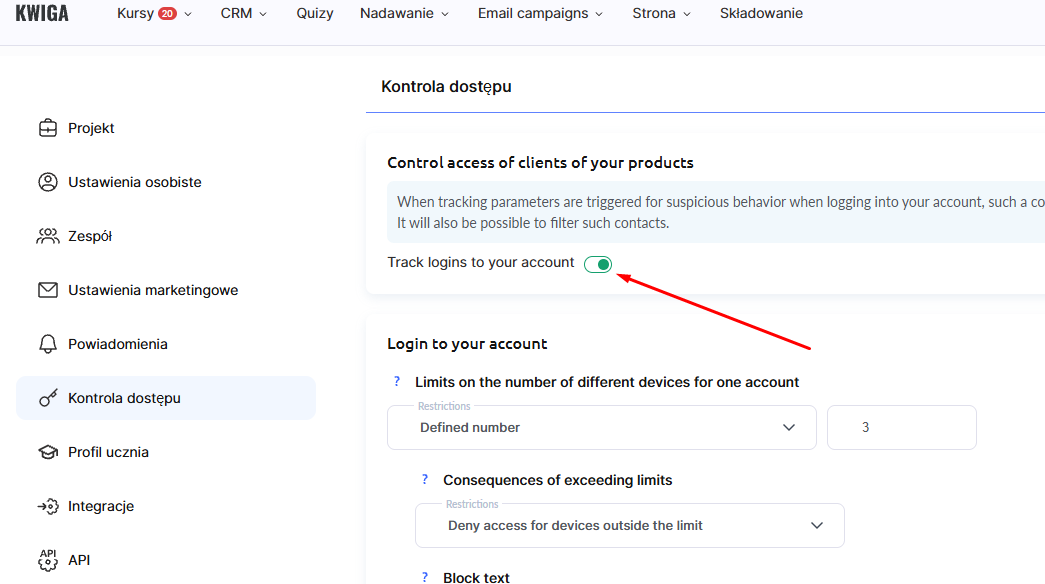The width and height of the screenshot is (1045, 584).
Task: Click the Integracje sidebar icon
Action: pyautogui.click(x=47, y=506)
